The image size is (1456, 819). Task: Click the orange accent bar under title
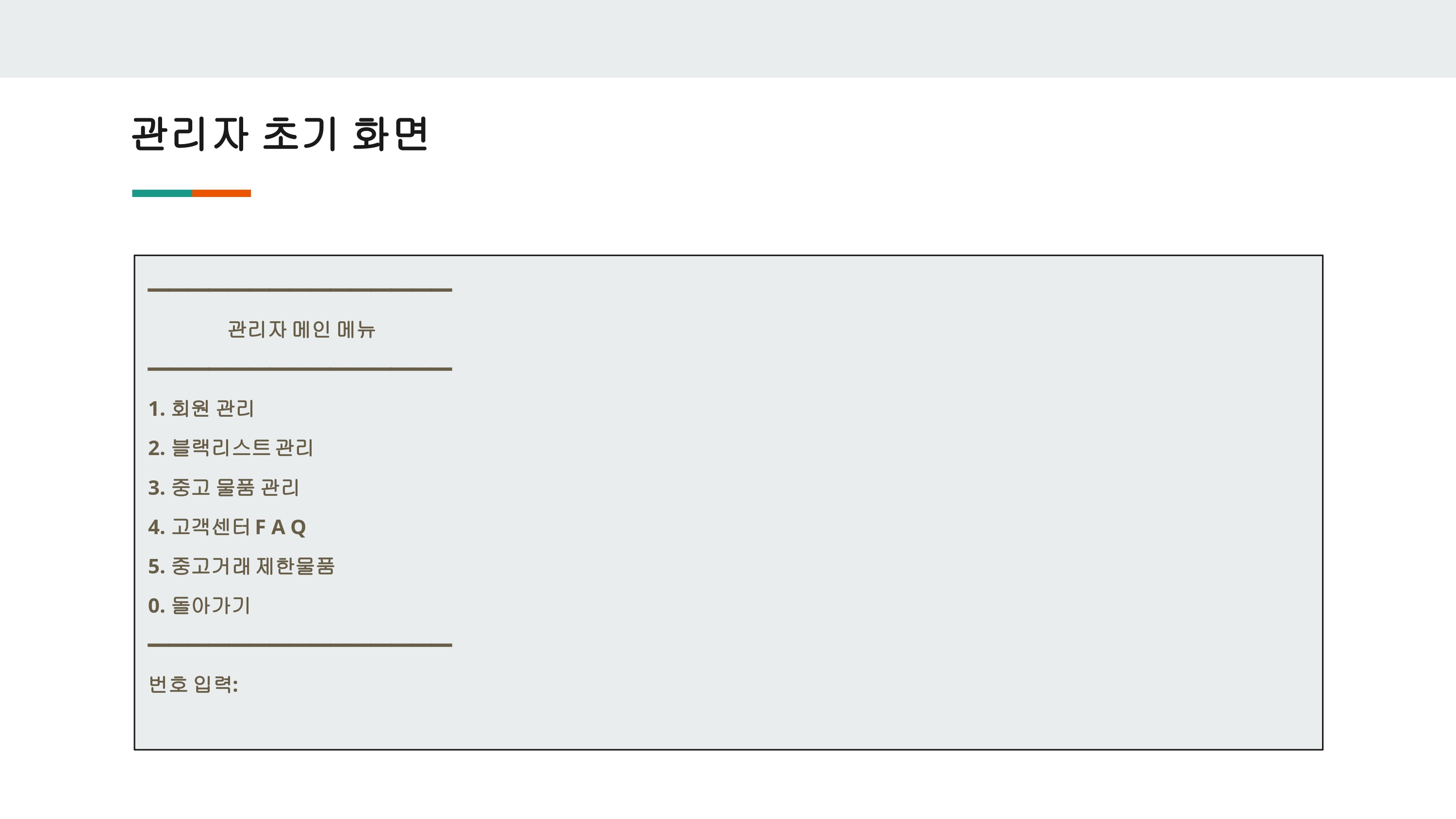[222, 193]
